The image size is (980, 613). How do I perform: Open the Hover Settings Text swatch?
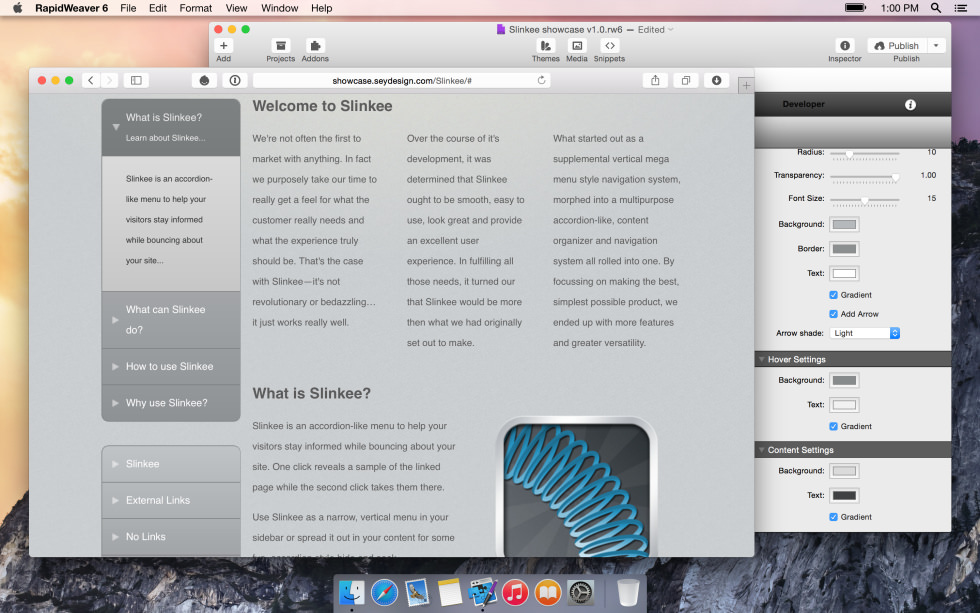point(844,405)
